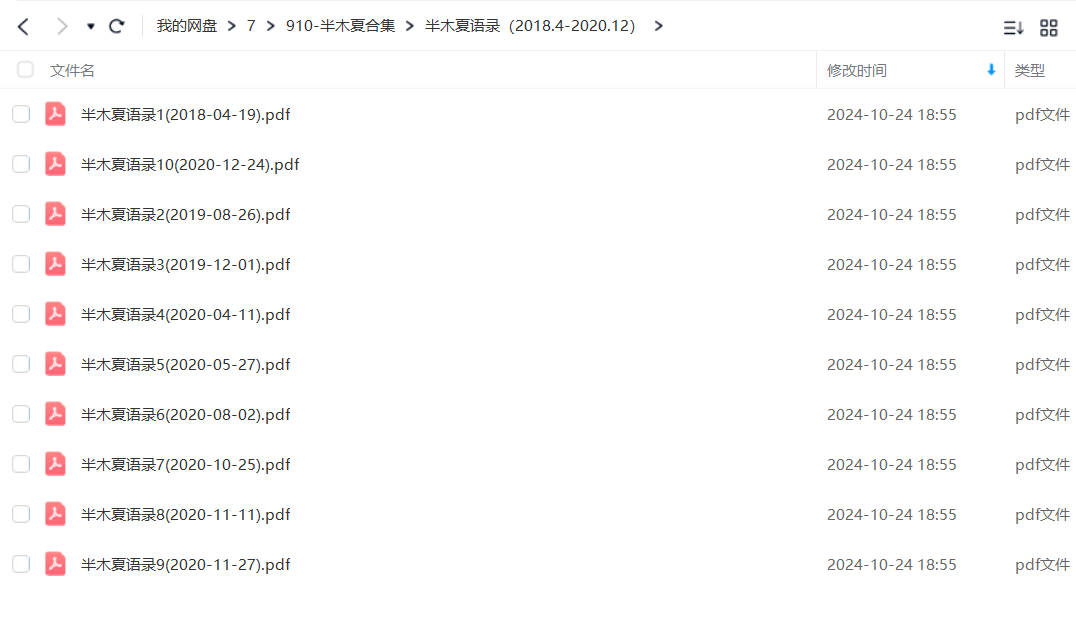
Task: Open the sort options icon
Action: point(1014,27)
